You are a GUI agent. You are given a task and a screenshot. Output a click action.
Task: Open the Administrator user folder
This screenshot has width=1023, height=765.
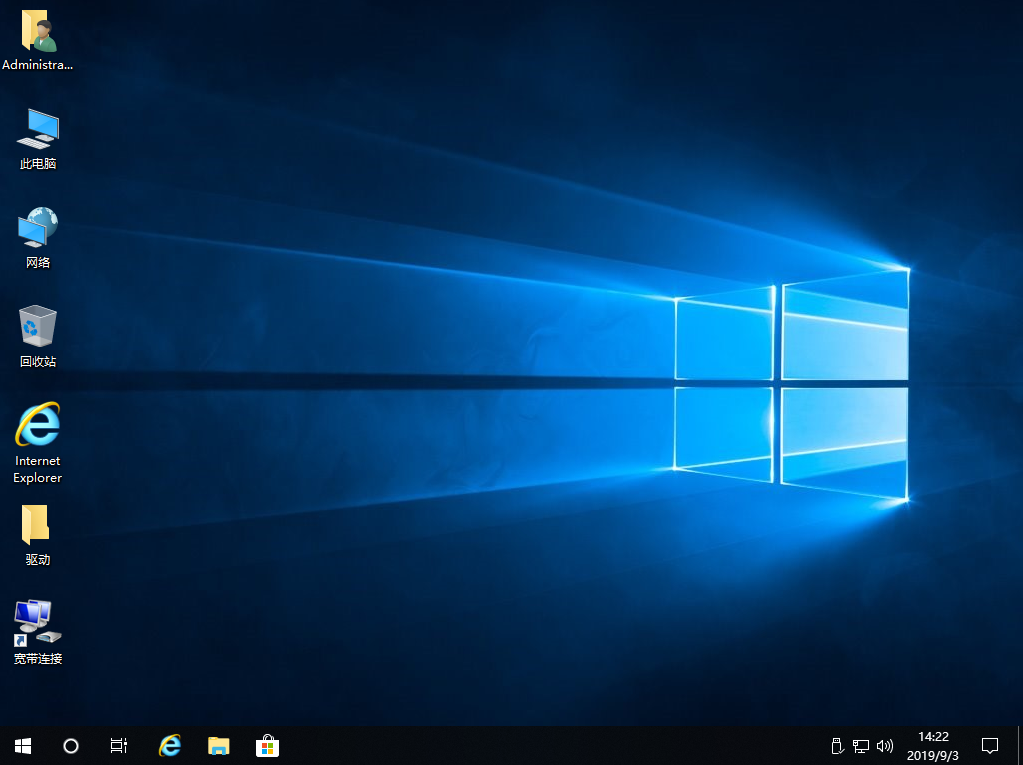(37, 30)
